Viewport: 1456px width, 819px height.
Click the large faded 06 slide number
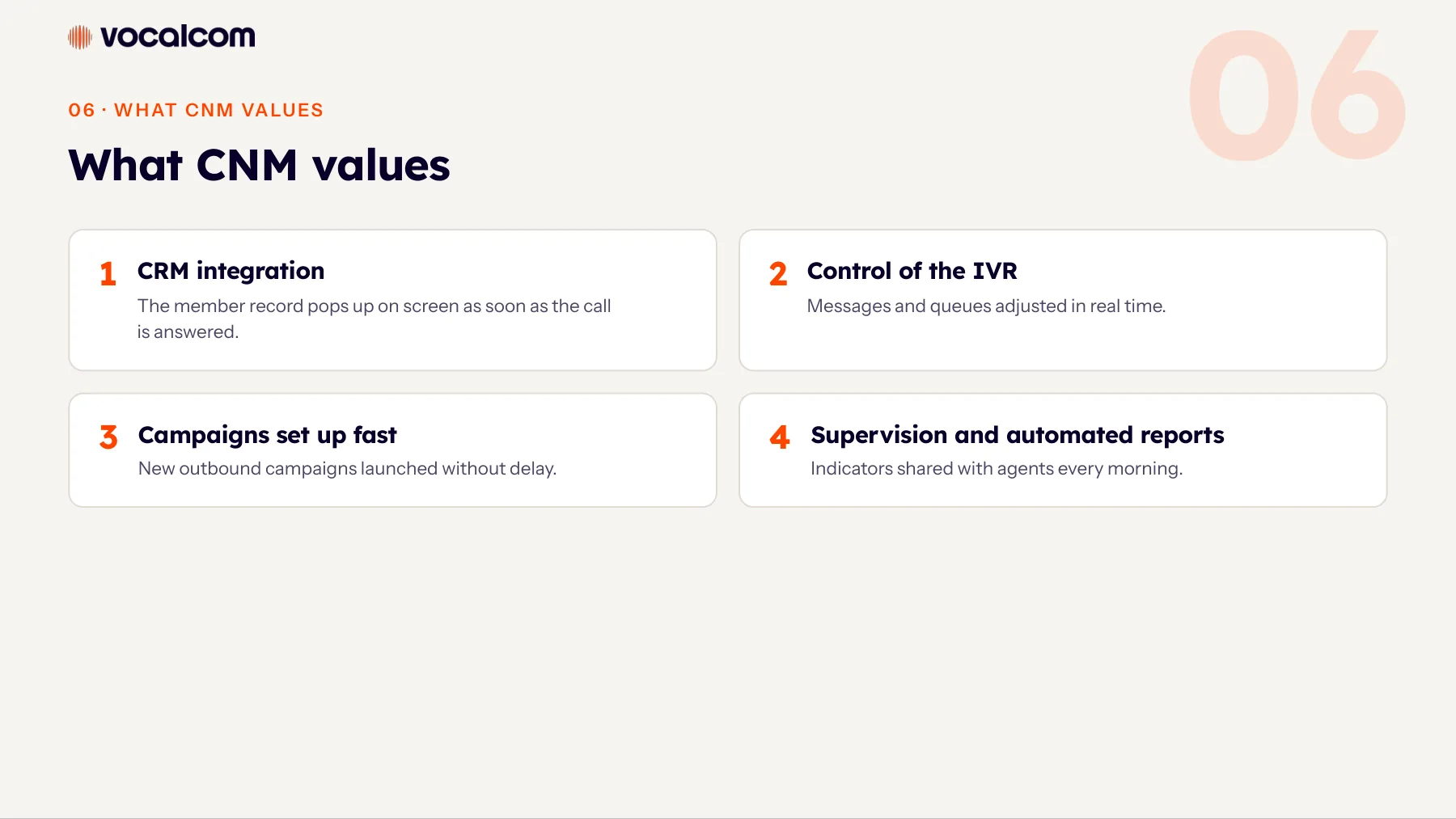(1297, 95)
